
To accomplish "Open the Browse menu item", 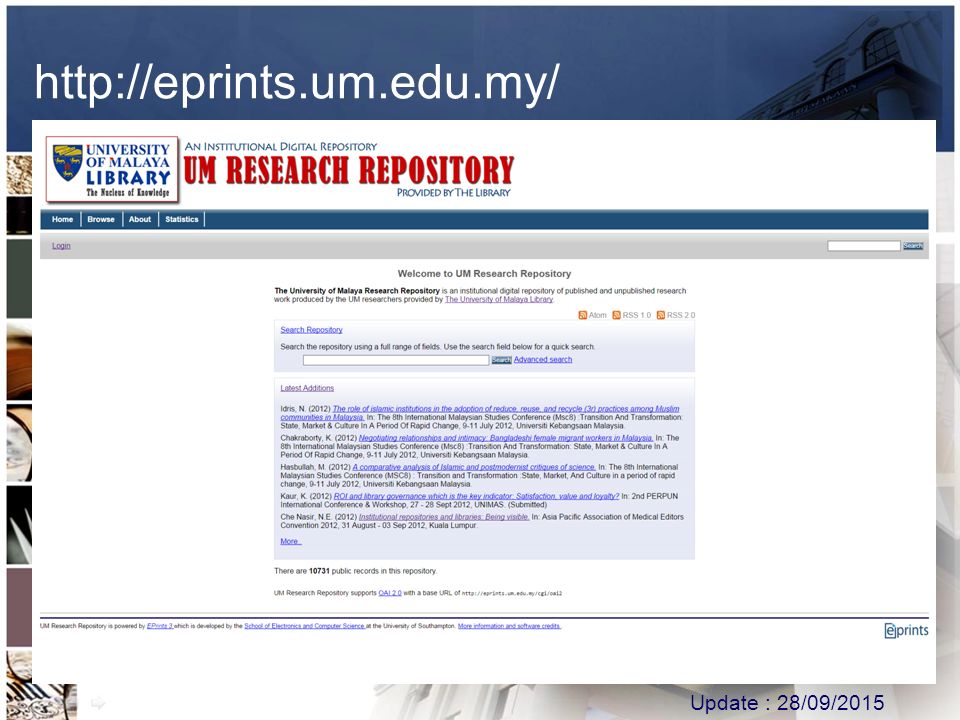I will tap(100, 219).
